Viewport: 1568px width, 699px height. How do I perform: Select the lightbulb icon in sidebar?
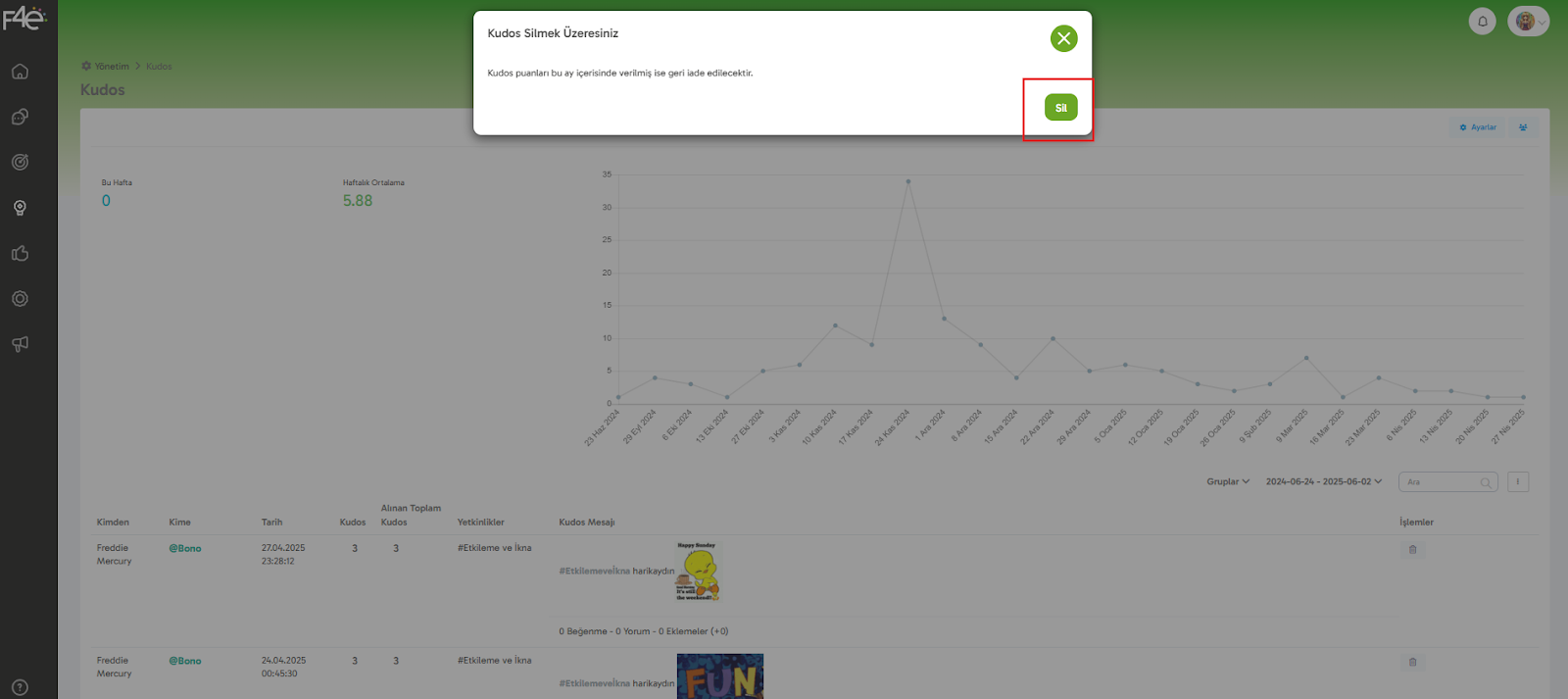(x=20, y=208)
